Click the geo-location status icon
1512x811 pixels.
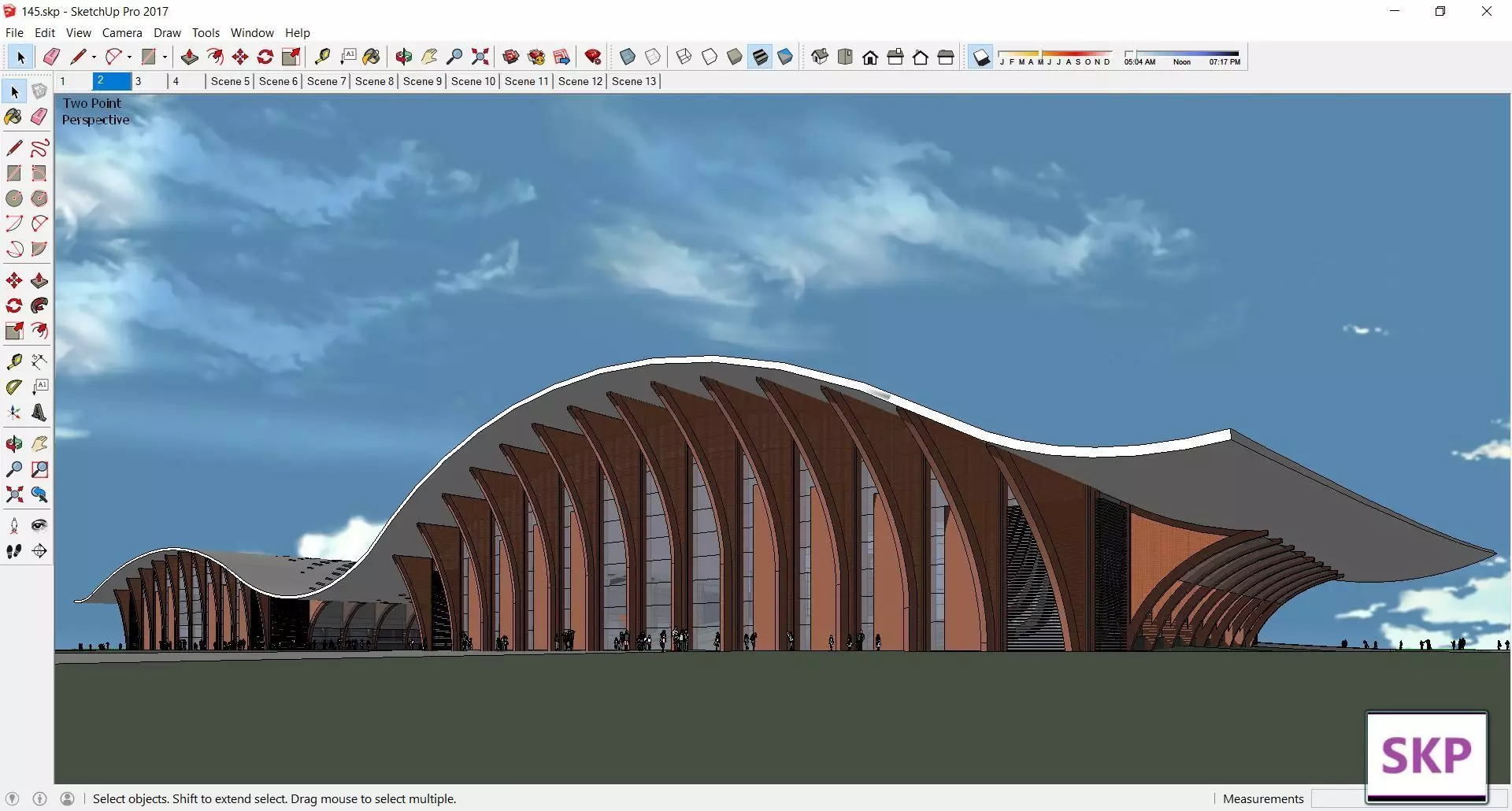(12, 798)
